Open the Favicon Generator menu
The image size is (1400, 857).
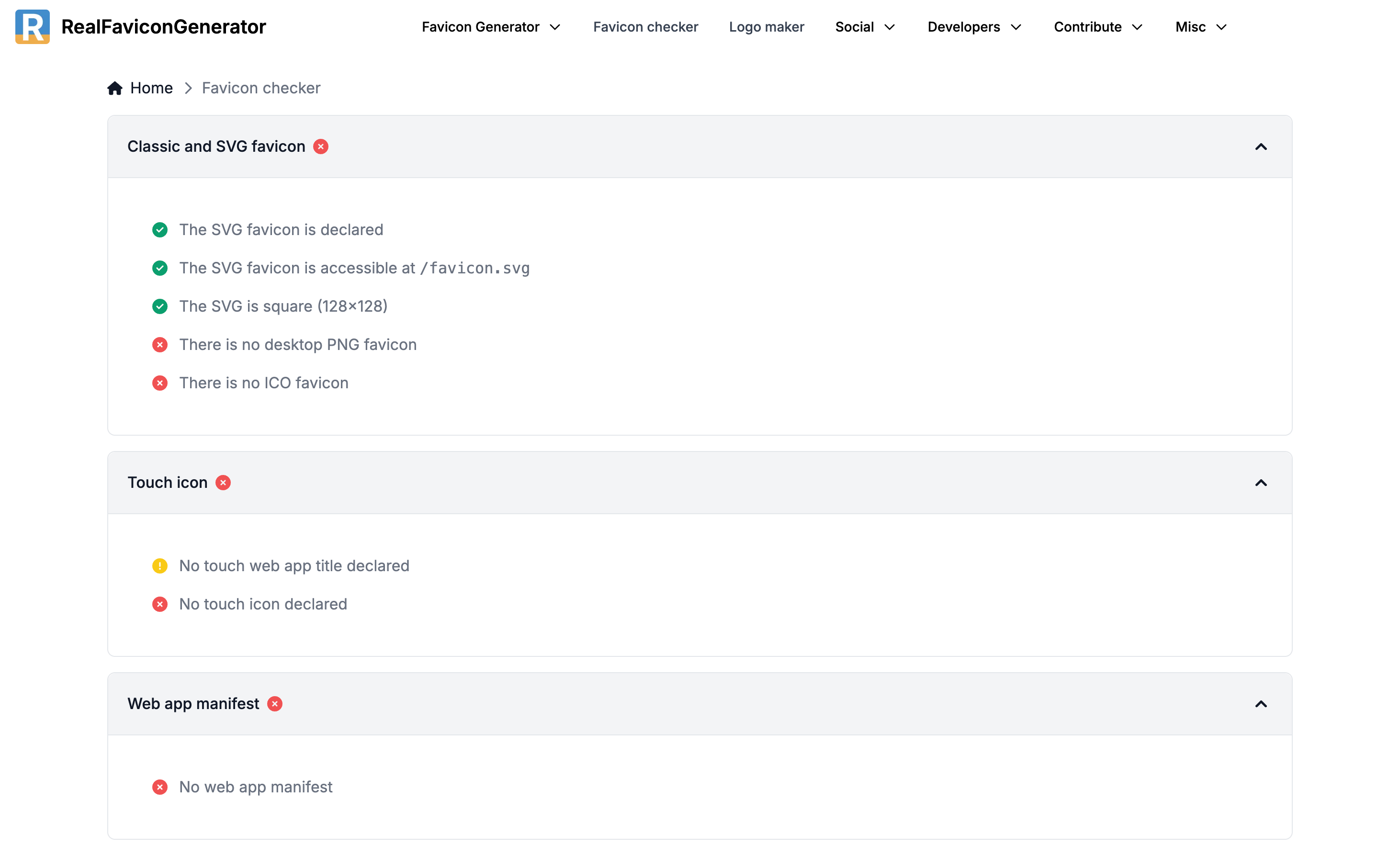480,27
